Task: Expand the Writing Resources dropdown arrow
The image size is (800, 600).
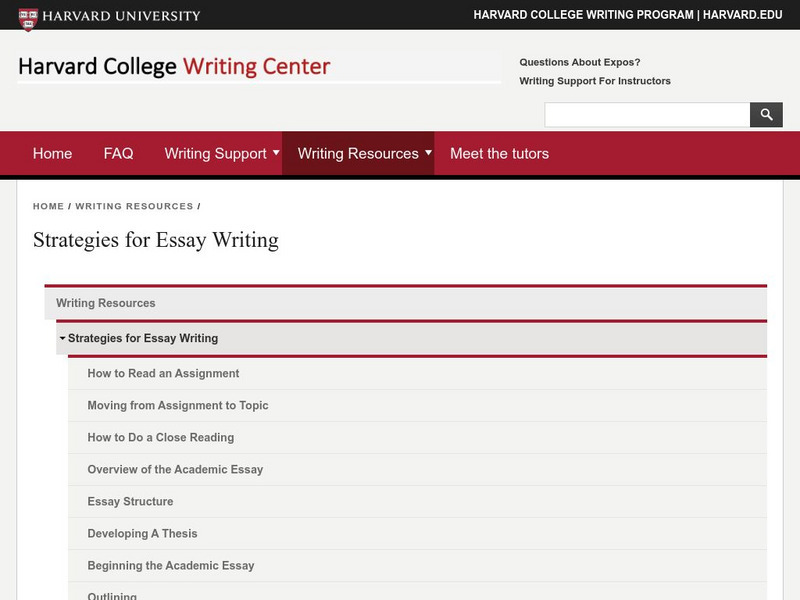Action: (428, 153)
